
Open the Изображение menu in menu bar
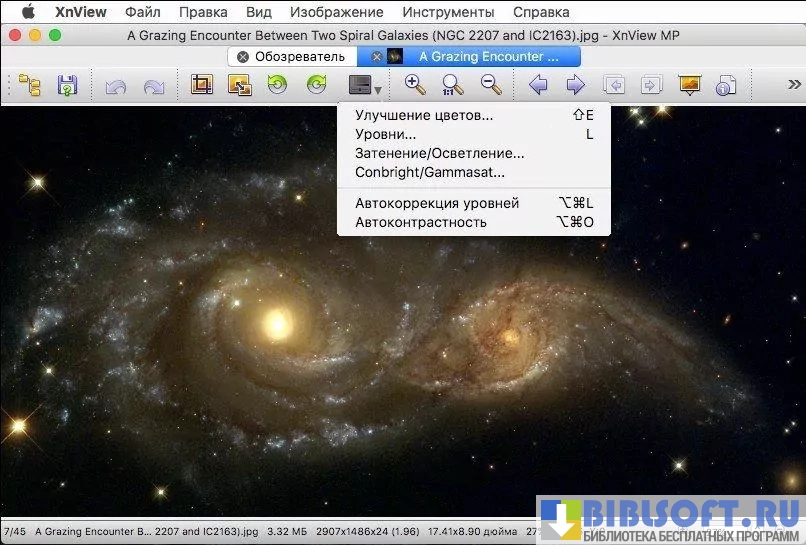click(x=336, y=12)
